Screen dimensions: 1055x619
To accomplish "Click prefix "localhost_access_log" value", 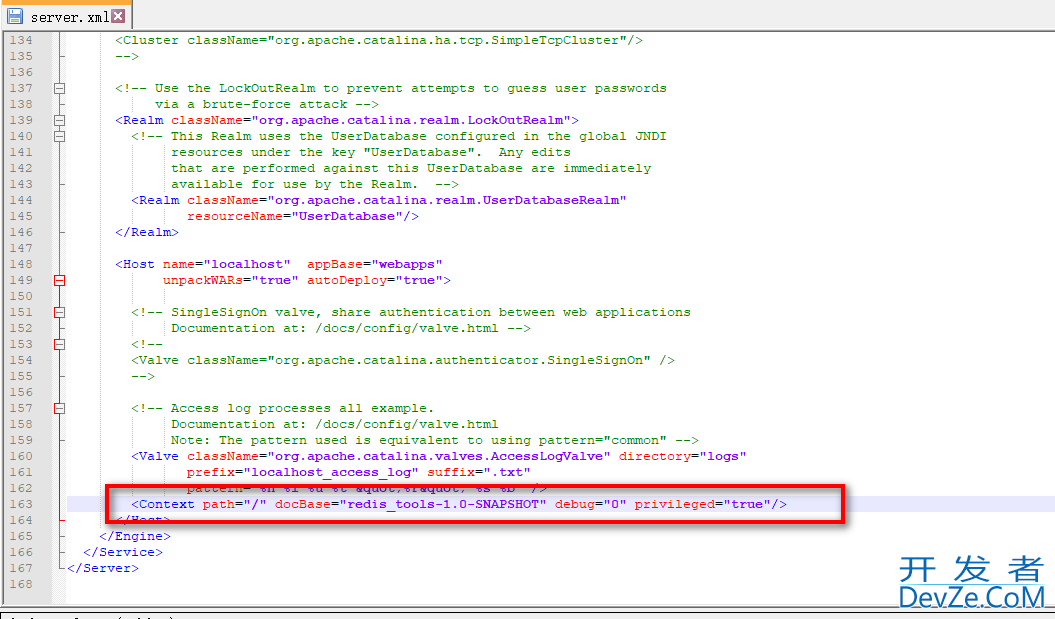I will click(x=331, y=473).
